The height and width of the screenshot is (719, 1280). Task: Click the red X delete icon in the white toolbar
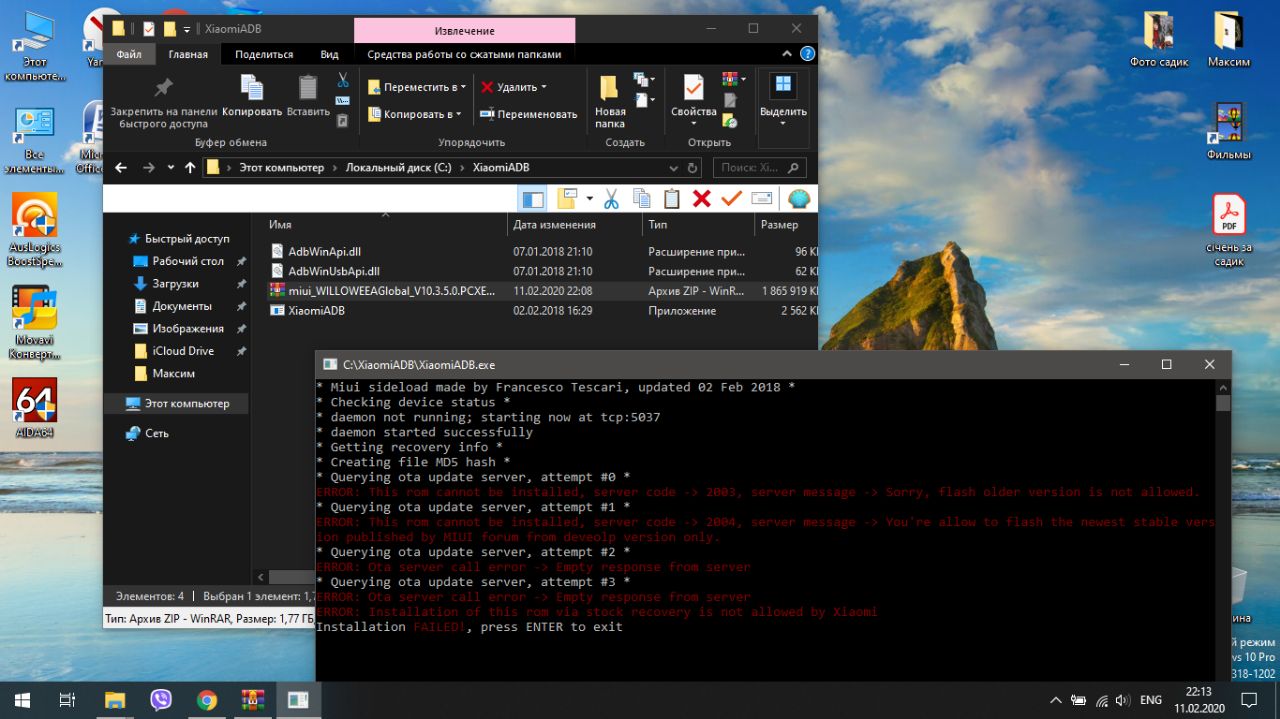coord(702,199)
